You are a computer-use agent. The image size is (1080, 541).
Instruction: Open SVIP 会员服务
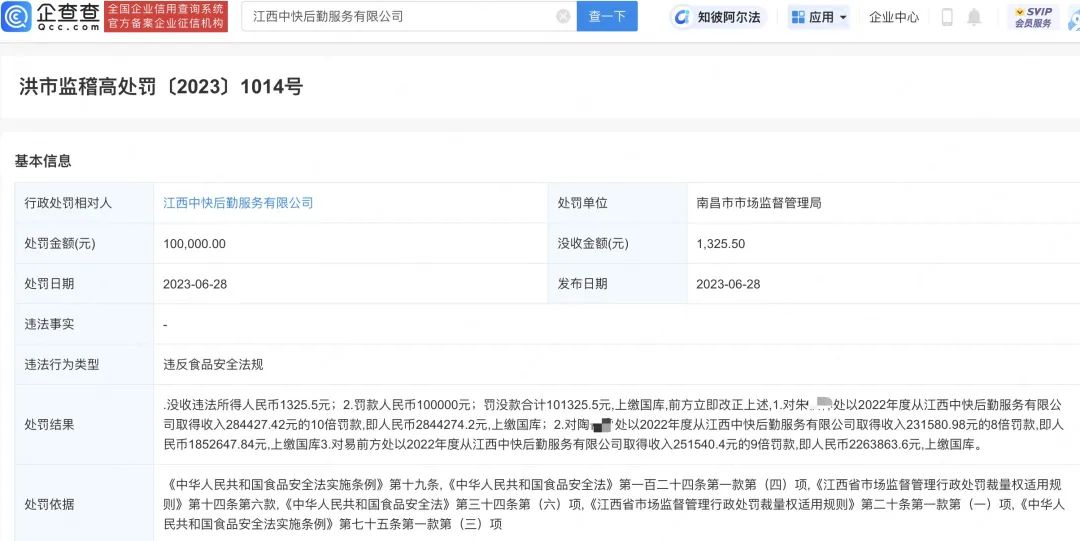click(1033, 17)
